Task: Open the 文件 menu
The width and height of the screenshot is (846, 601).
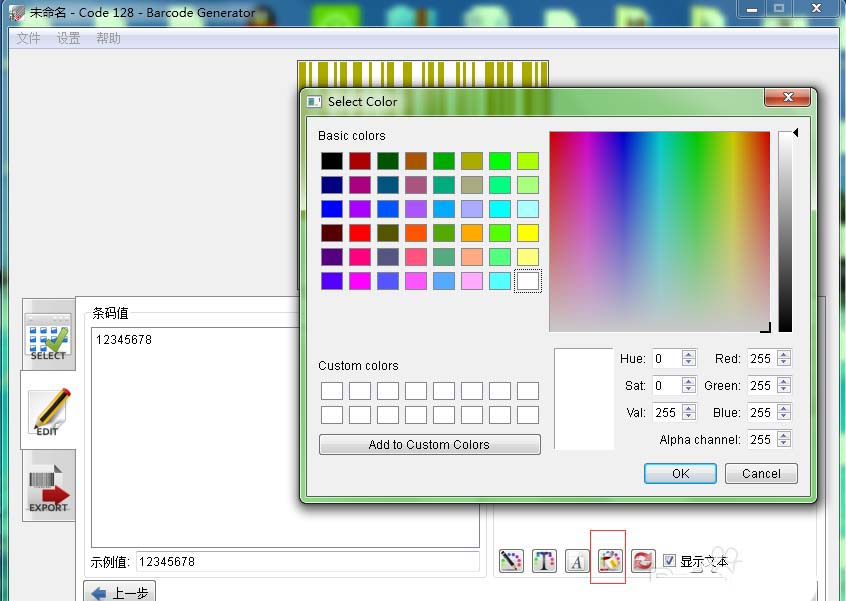Action: tap(28, 38)
